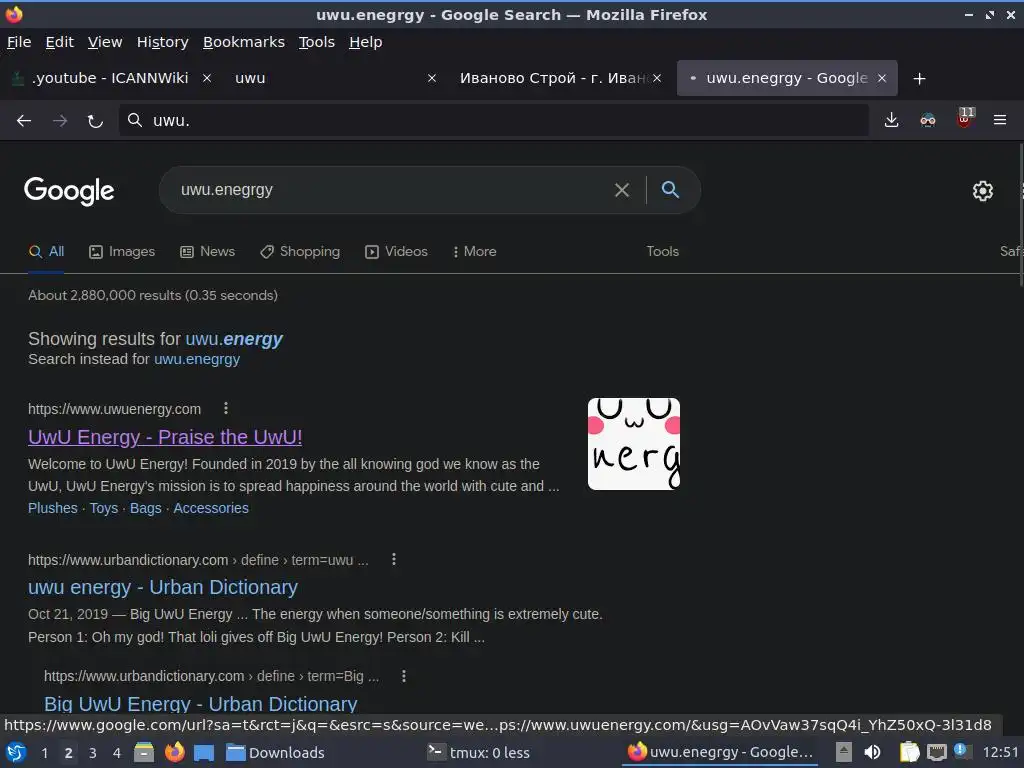
Task: Click the display tray icon near the clock
Action: (x=936, y=752)
